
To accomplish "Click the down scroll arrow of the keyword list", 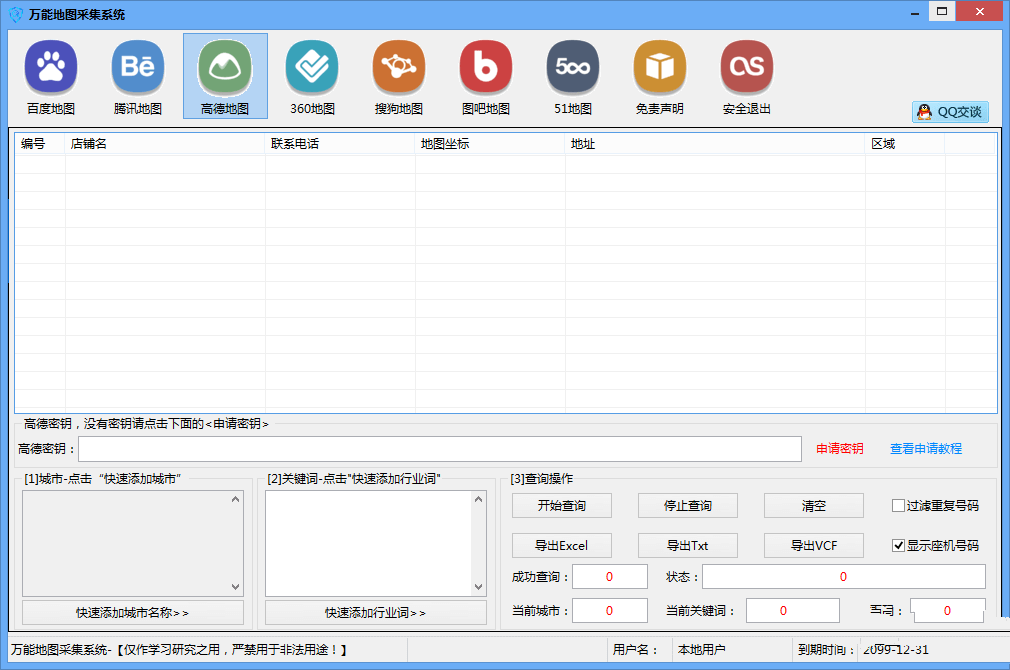I will click(x=479, y=587).
